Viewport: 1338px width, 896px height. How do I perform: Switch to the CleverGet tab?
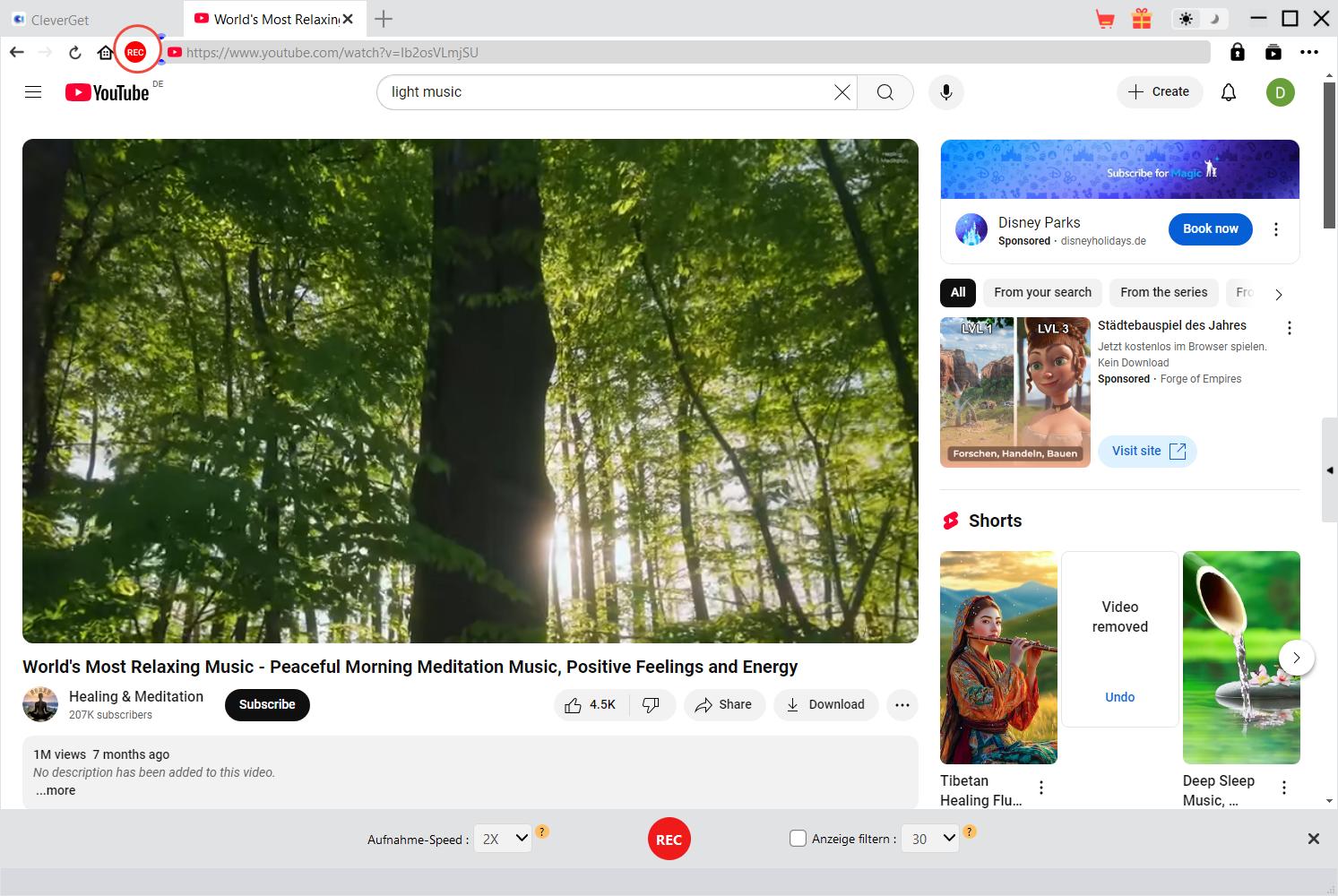click(x=60, y=20)
